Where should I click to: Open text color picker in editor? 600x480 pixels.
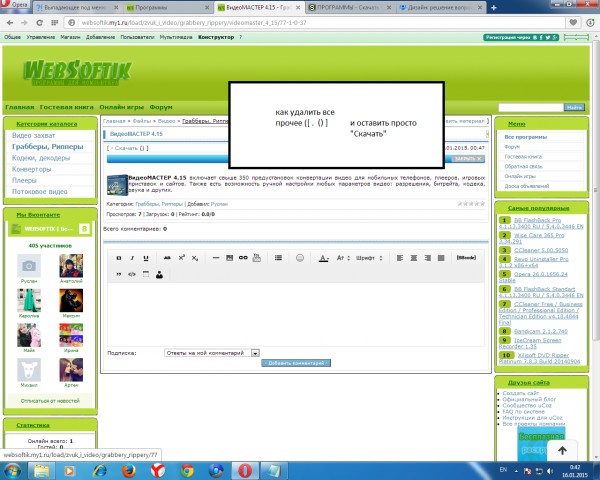pos(324,258)
